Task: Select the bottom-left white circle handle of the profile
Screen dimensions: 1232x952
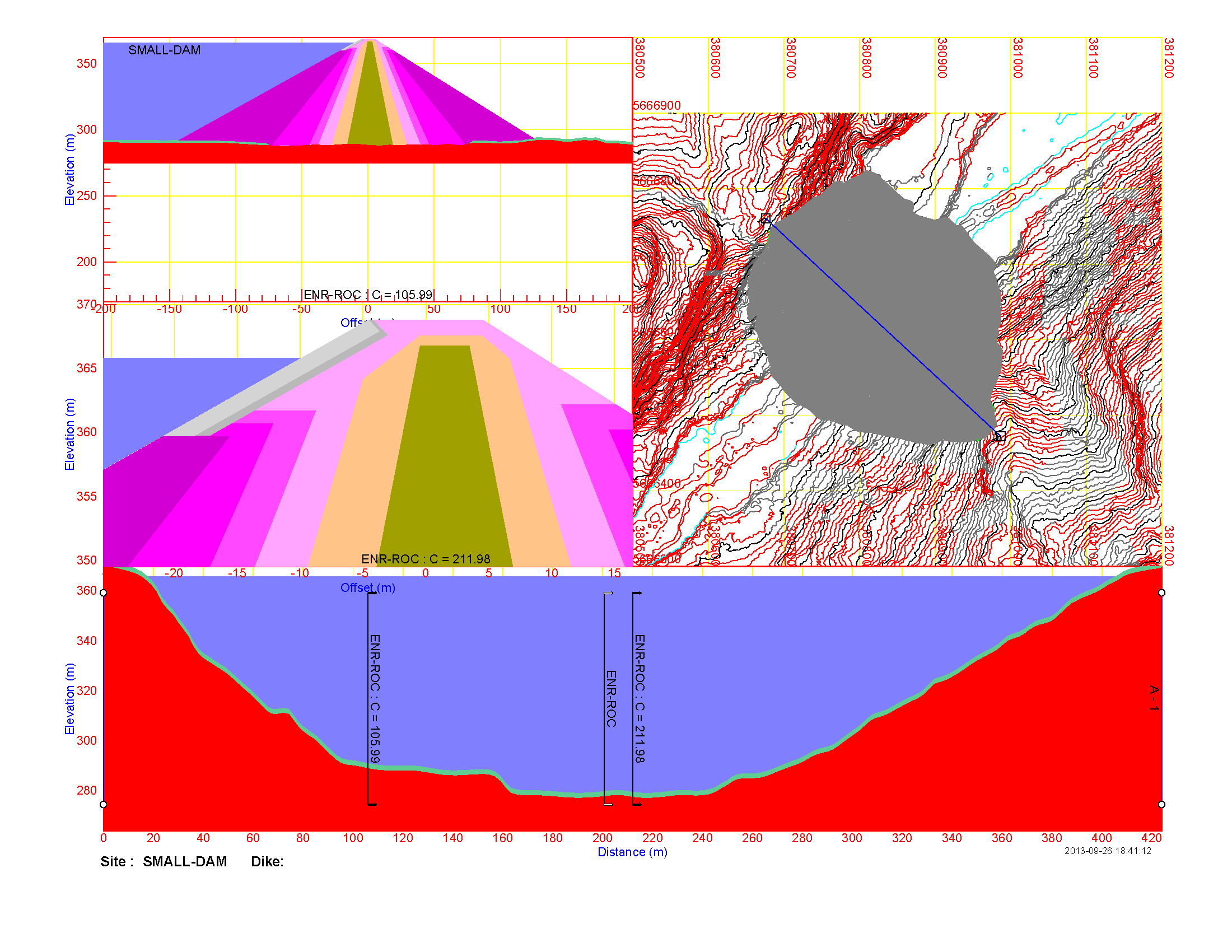Action: click(103, 804)
